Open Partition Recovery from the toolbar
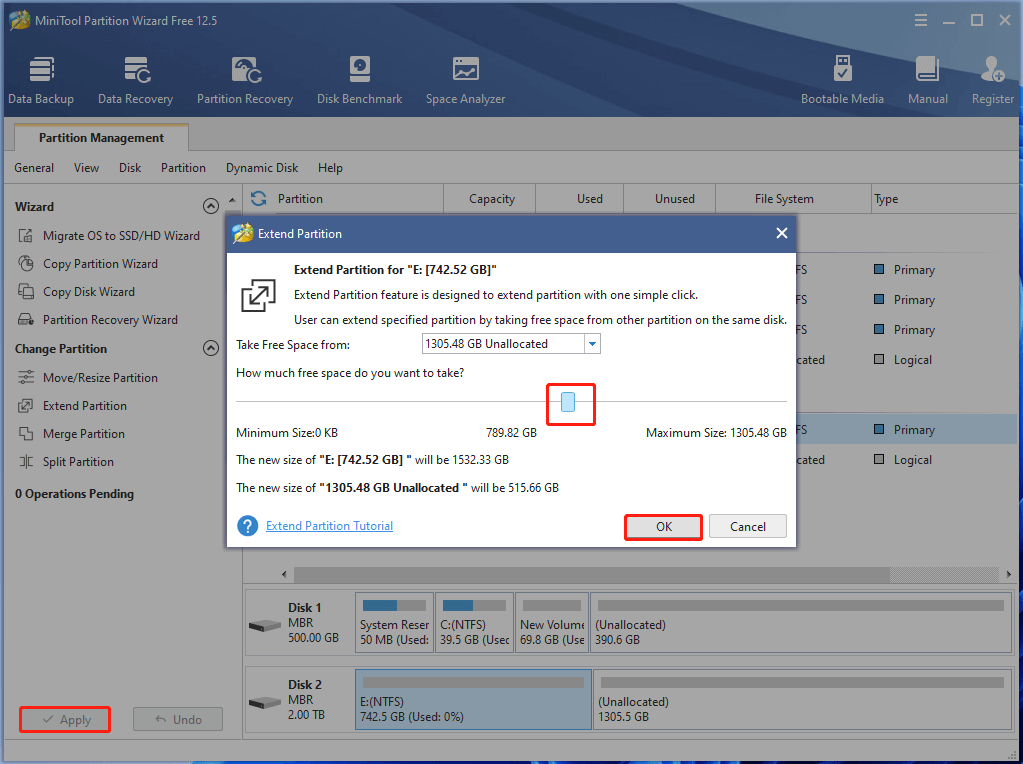This screenshot has width=1023, height=764. click(x=245, y=80)
